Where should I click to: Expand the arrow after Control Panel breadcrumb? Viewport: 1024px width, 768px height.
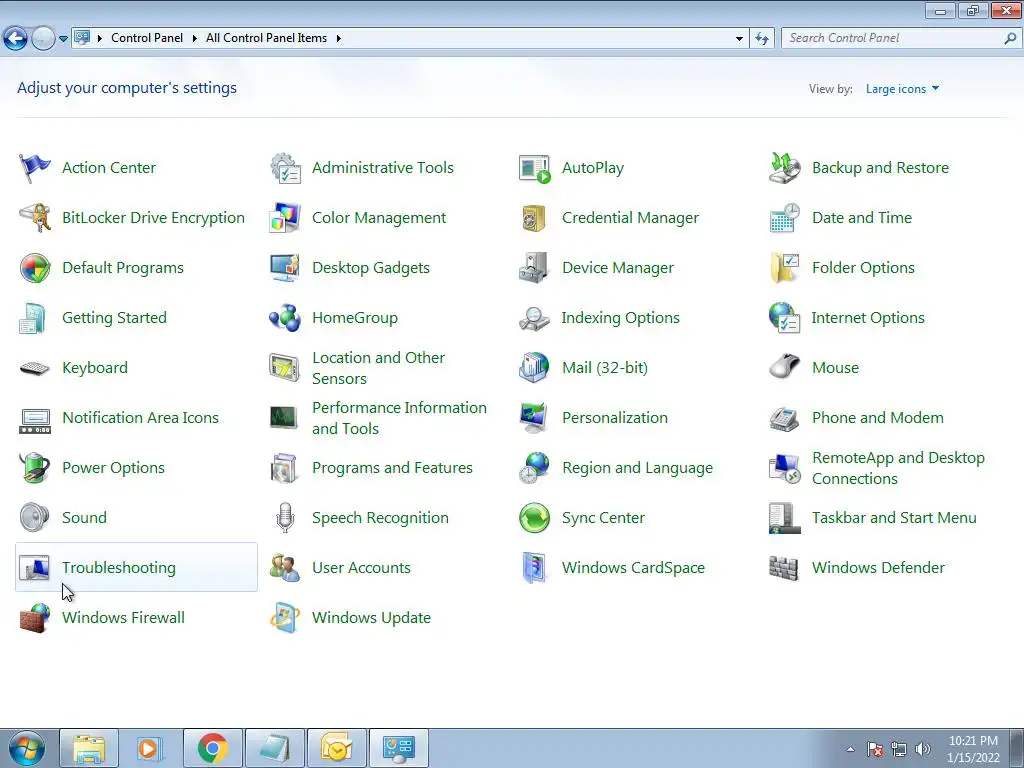pos(195,39)
